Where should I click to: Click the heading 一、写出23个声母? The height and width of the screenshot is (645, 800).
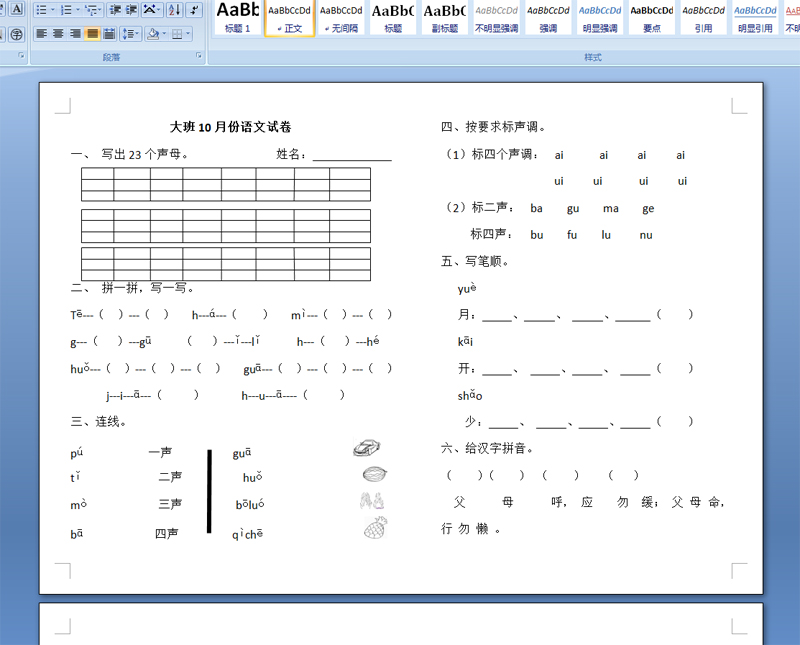coord(129,154)
